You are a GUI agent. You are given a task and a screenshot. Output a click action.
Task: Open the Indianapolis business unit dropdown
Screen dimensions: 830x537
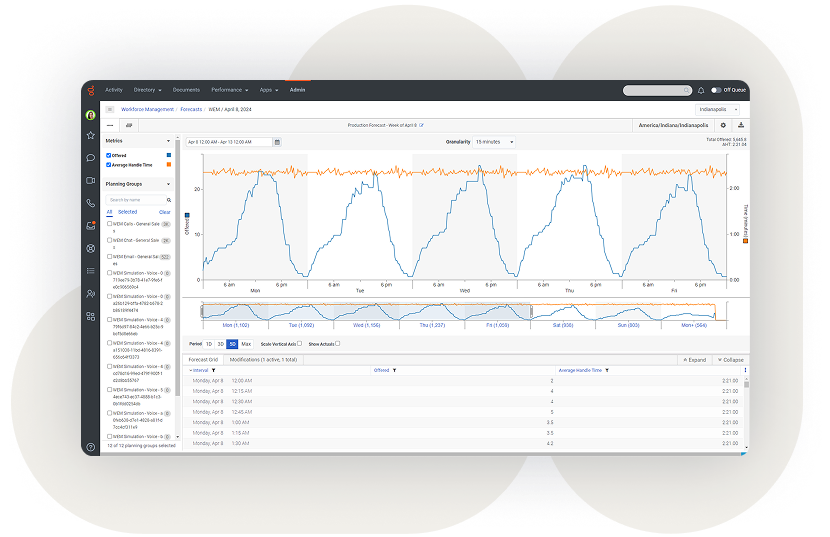click(717, 109)
